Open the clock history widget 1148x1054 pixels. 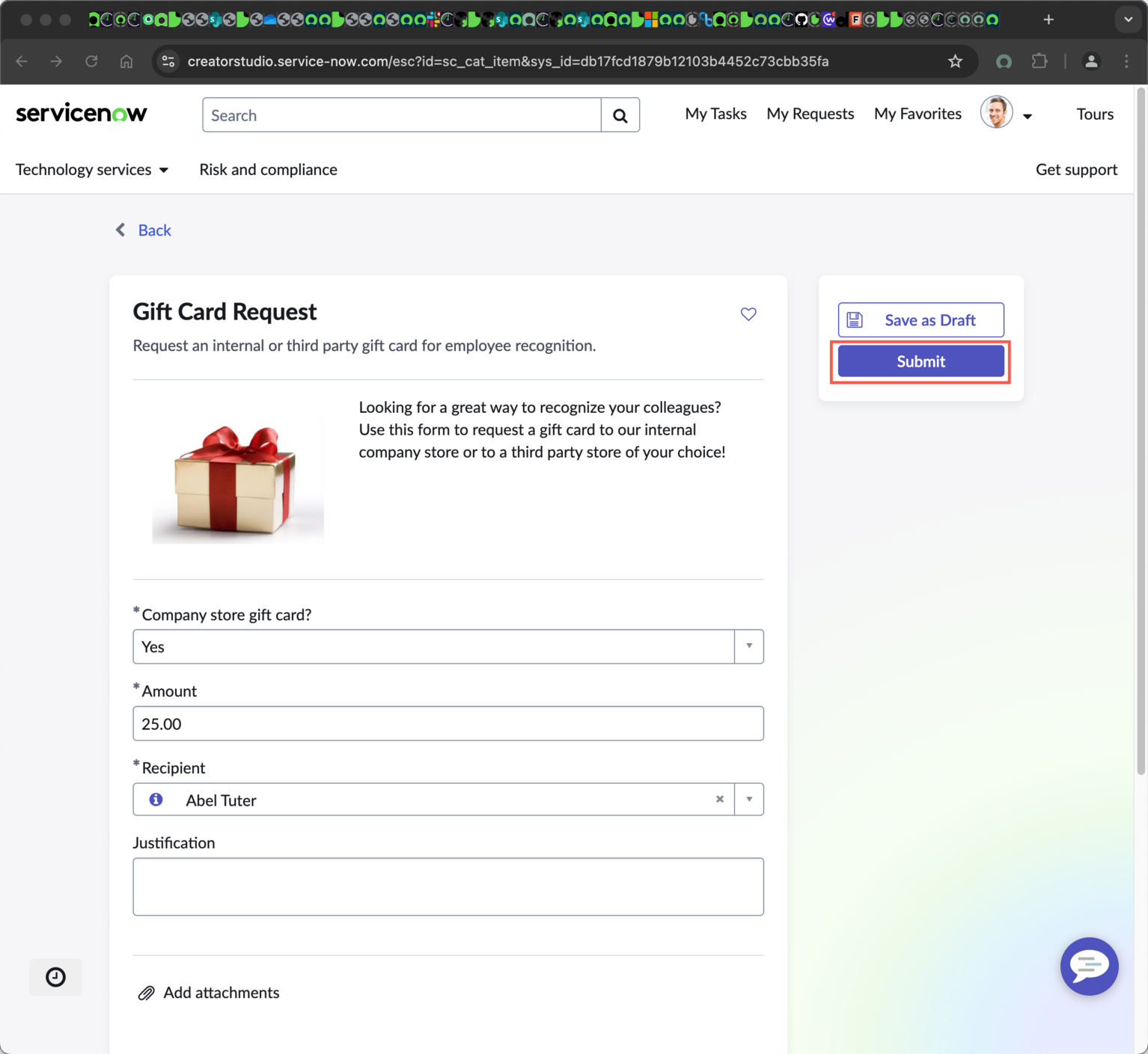pos(55,977)
